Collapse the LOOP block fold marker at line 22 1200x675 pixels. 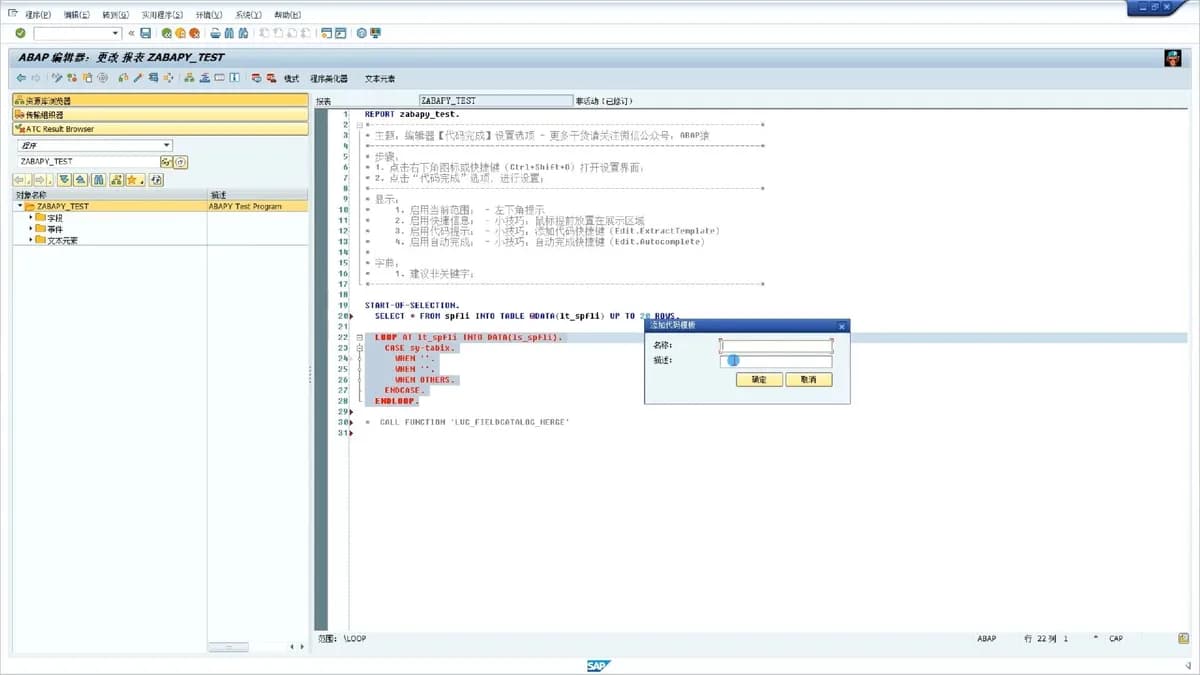tap(359, 338)
